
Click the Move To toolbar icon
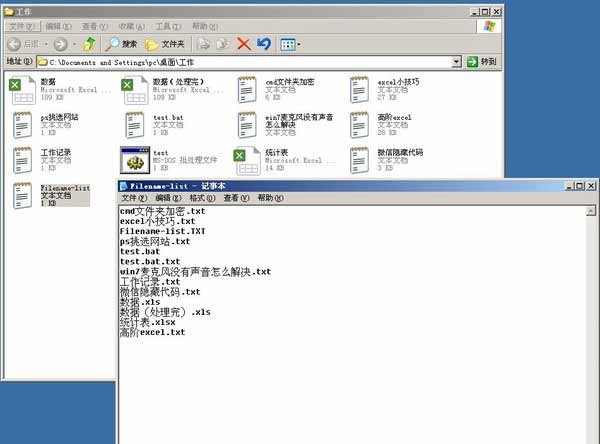203,44
